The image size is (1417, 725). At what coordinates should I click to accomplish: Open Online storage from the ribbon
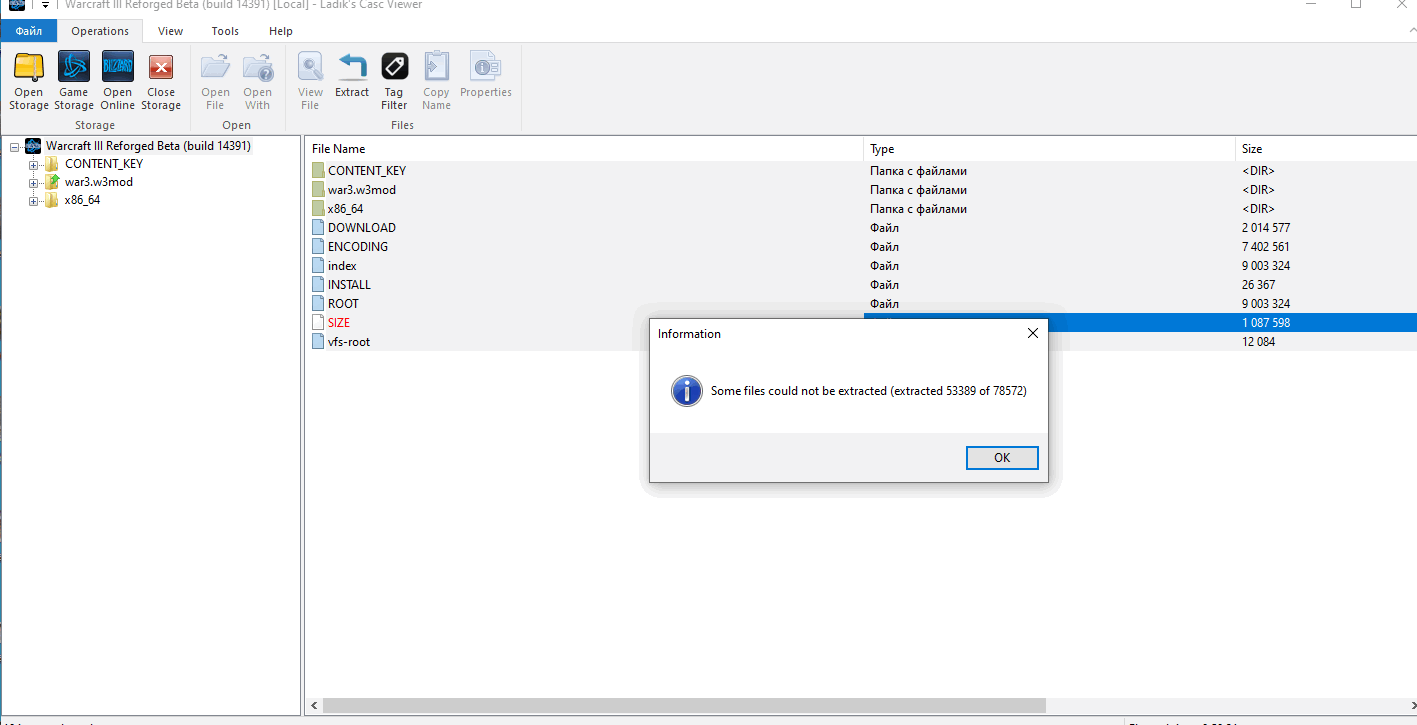point(117,81)
